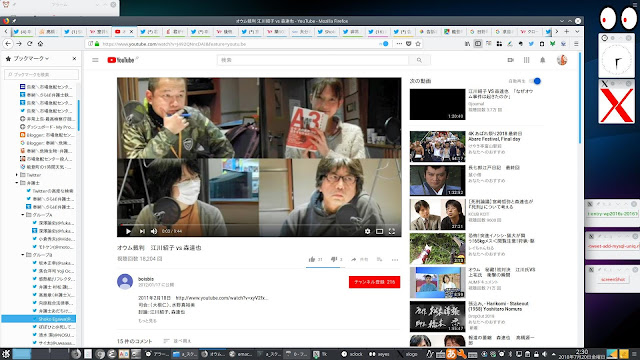Viewport: 640px width, 360px height.
Task: Click the red channel subscribe button
Action: (x=374, y=282)
